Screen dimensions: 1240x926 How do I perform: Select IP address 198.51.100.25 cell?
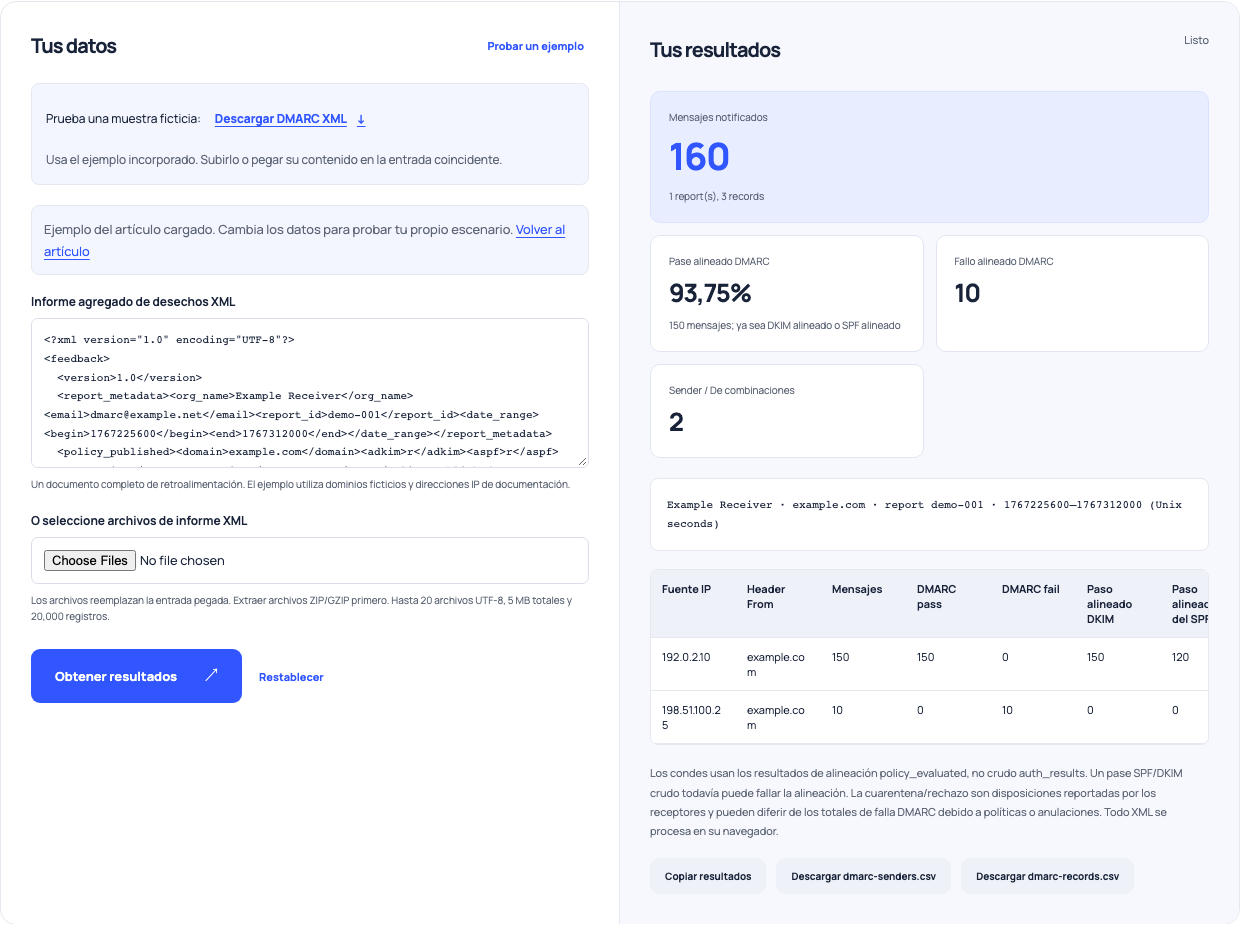(x=691, y=717)
